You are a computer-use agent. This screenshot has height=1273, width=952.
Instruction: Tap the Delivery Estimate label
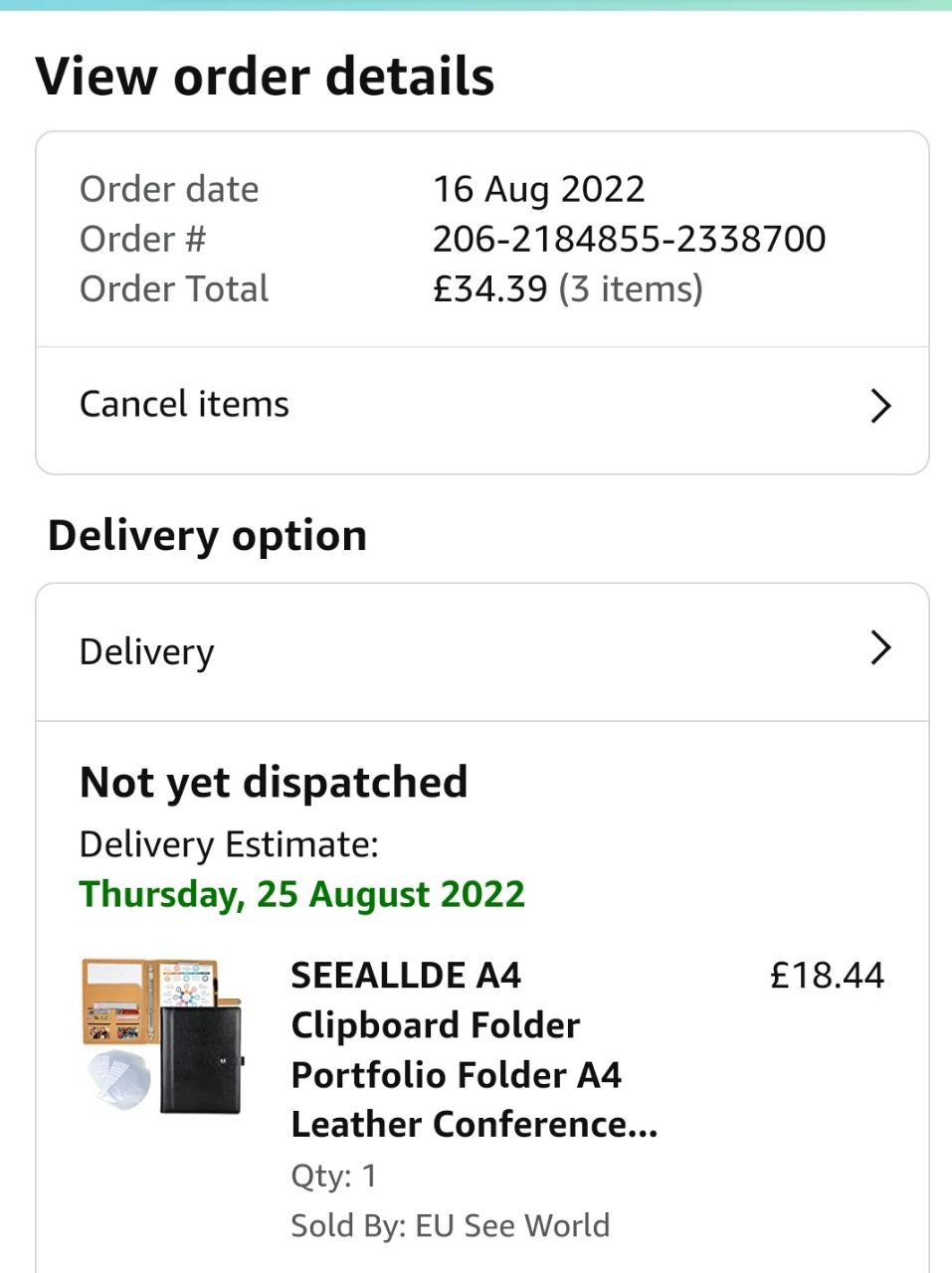(229, 844)
